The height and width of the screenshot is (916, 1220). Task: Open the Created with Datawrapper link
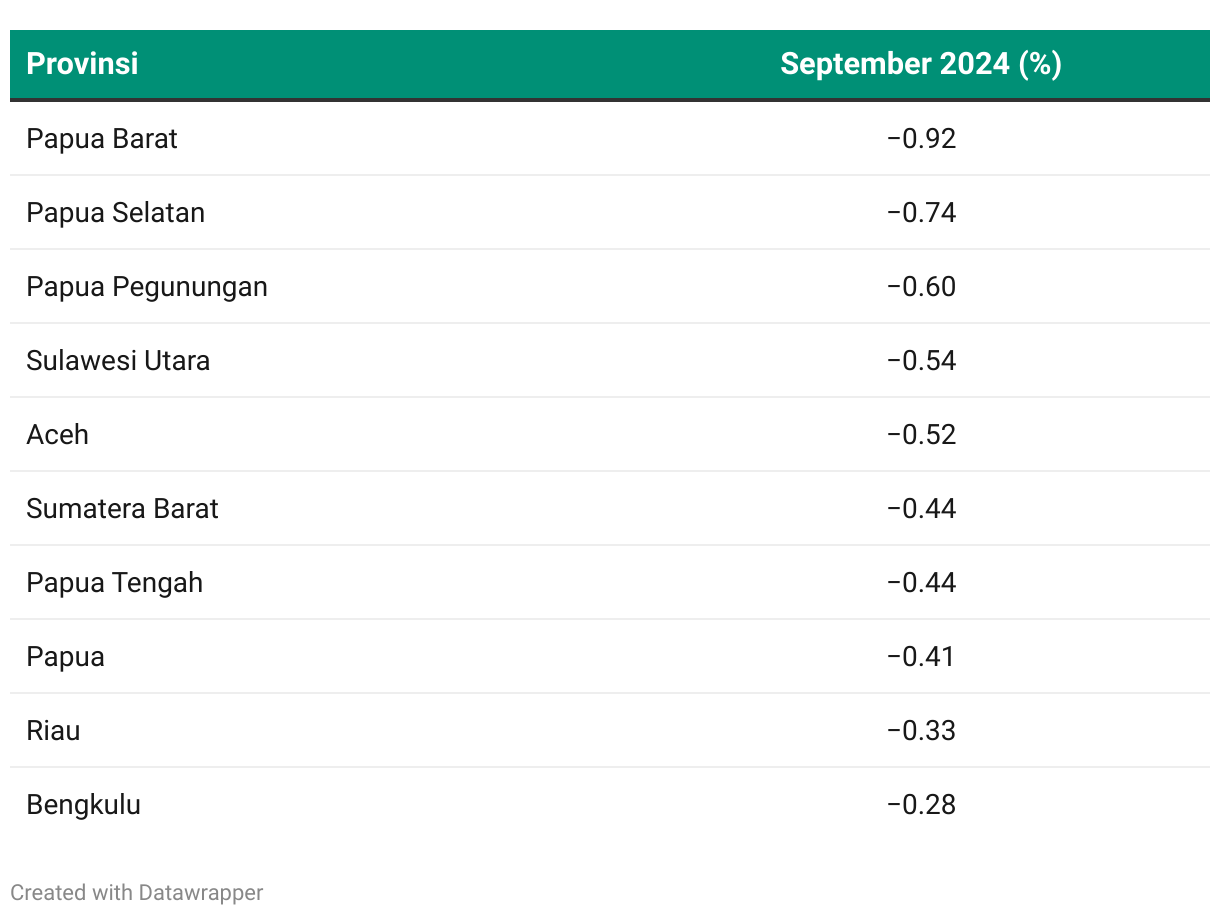(x=137, y=892)
